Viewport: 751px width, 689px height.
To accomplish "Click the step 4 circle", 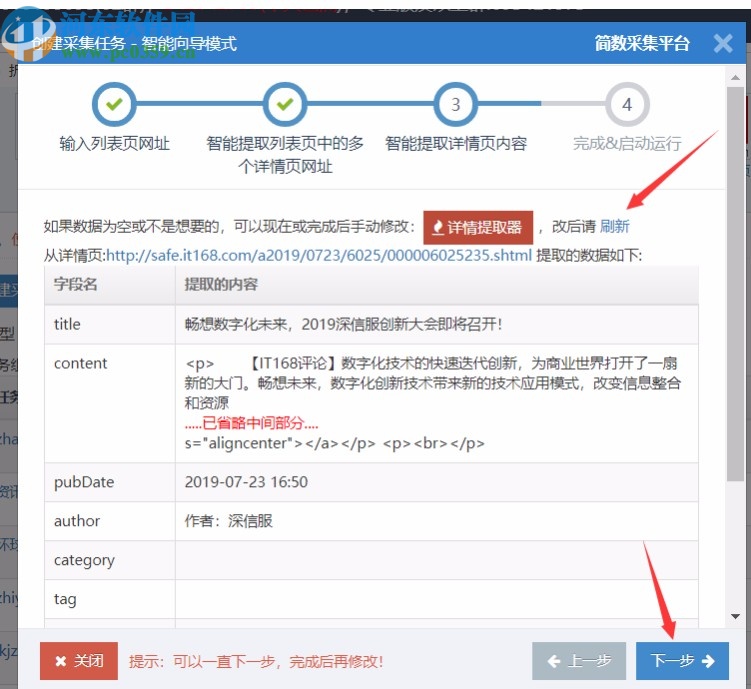I will coord(627,104).
